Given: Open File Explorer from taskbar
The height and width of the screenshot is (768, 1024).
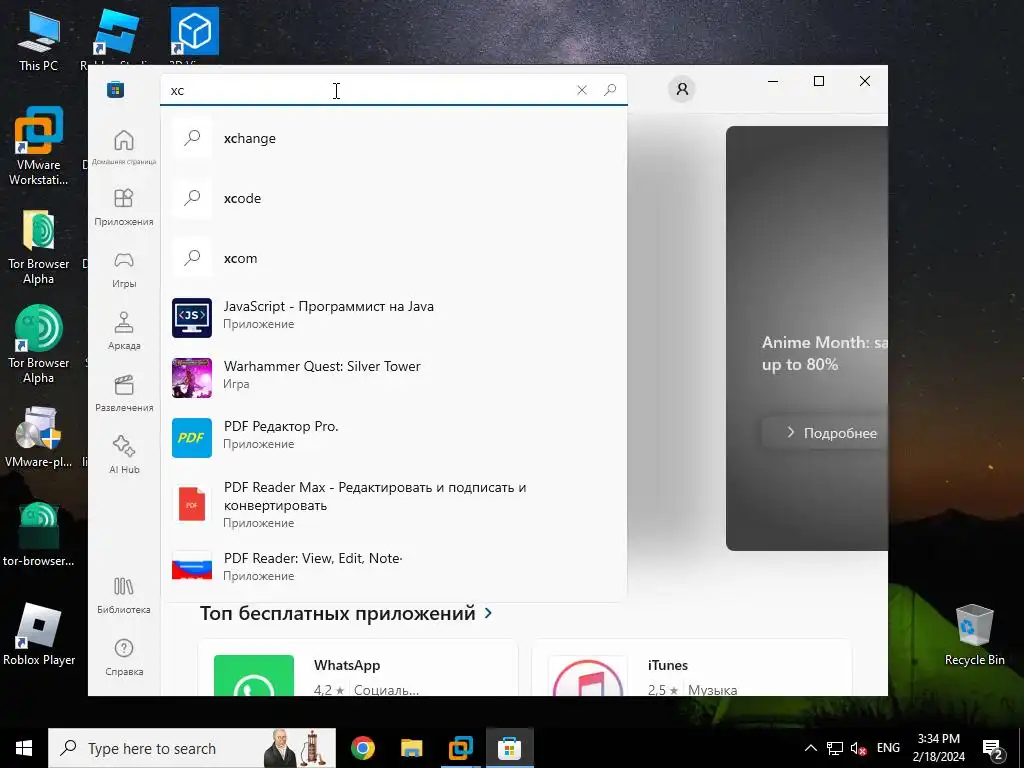Looking at the screenshot, I should pos(411,748).
